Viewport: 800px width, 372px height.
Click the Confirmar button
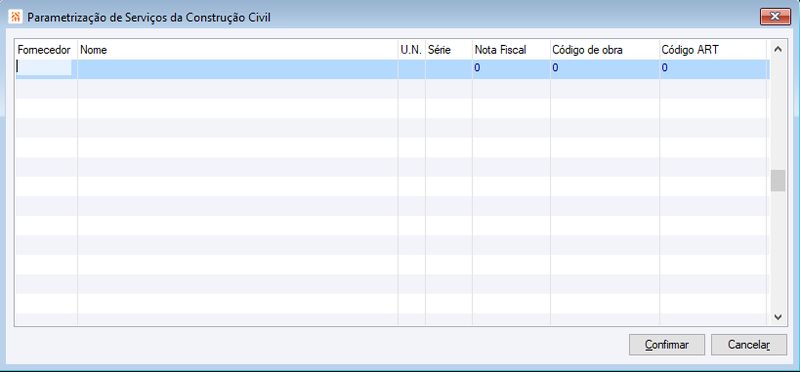pos(667,344)
